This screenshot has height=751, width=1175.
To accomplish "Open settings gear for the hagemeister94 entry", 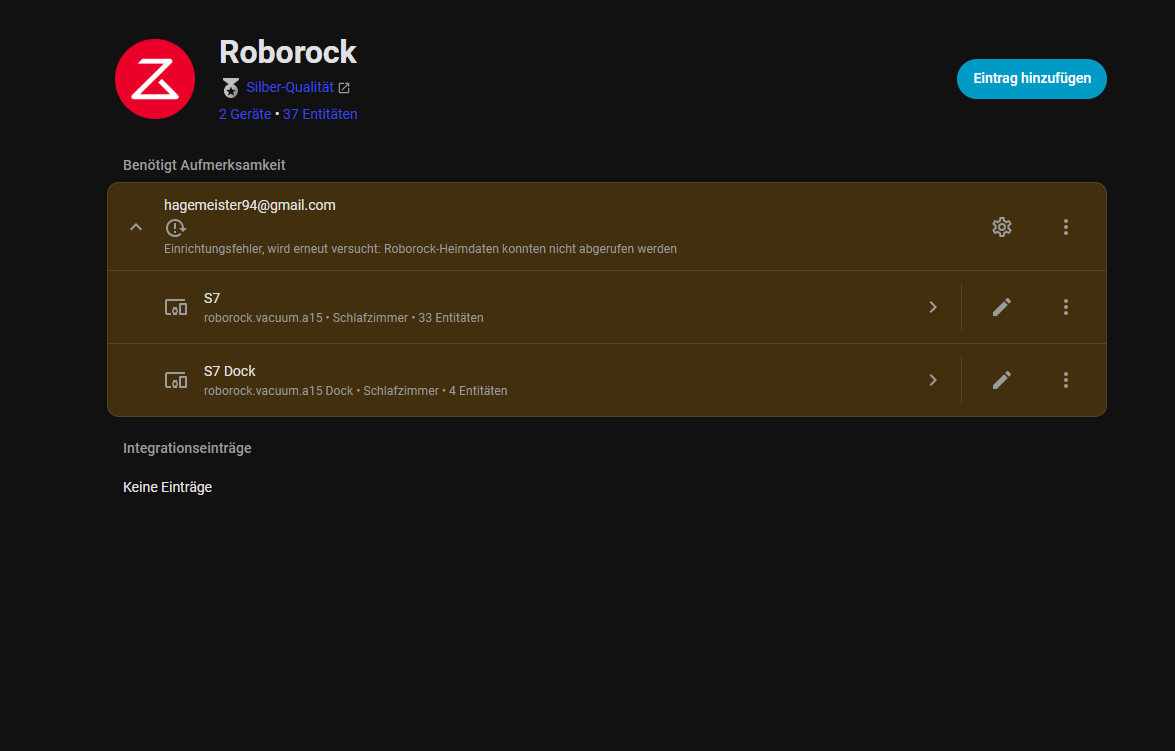I will (x=1001, y=227).
